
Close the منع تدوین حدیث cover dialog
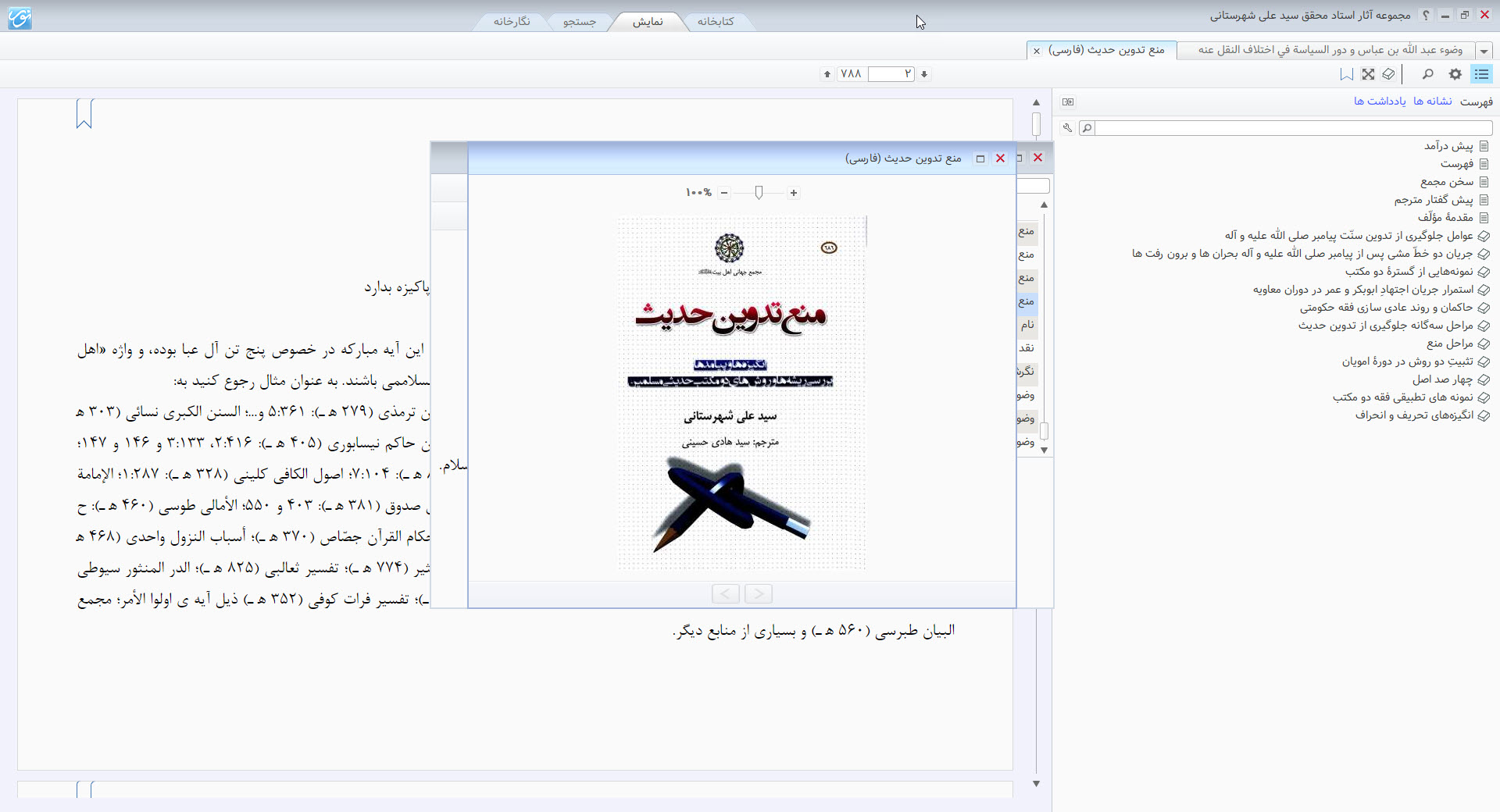(1000, 158)
